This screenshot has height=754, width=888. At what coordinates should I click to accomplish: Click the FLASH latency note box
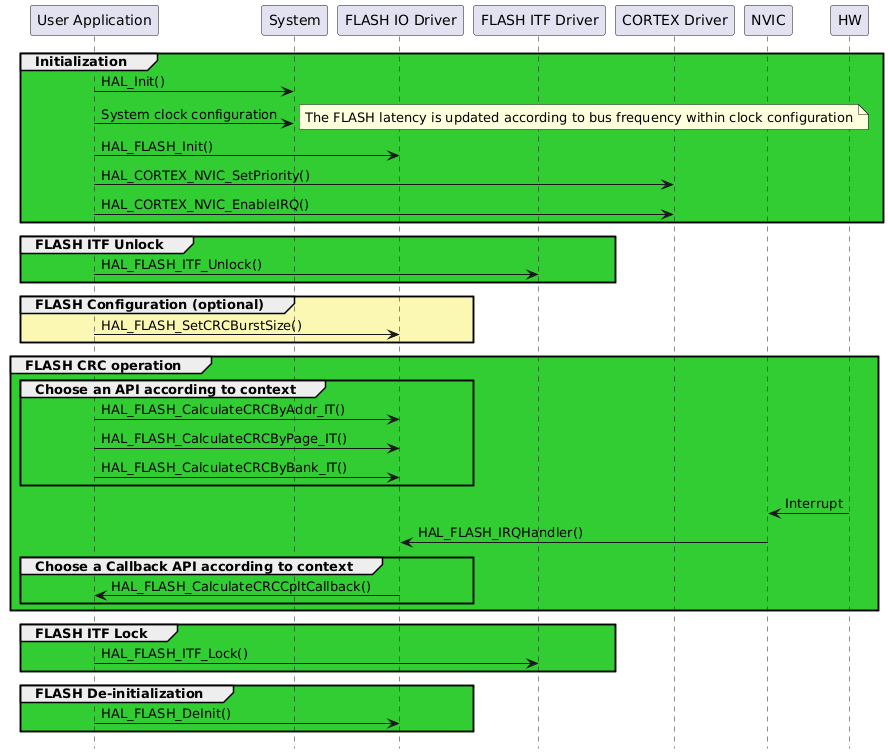583,117
